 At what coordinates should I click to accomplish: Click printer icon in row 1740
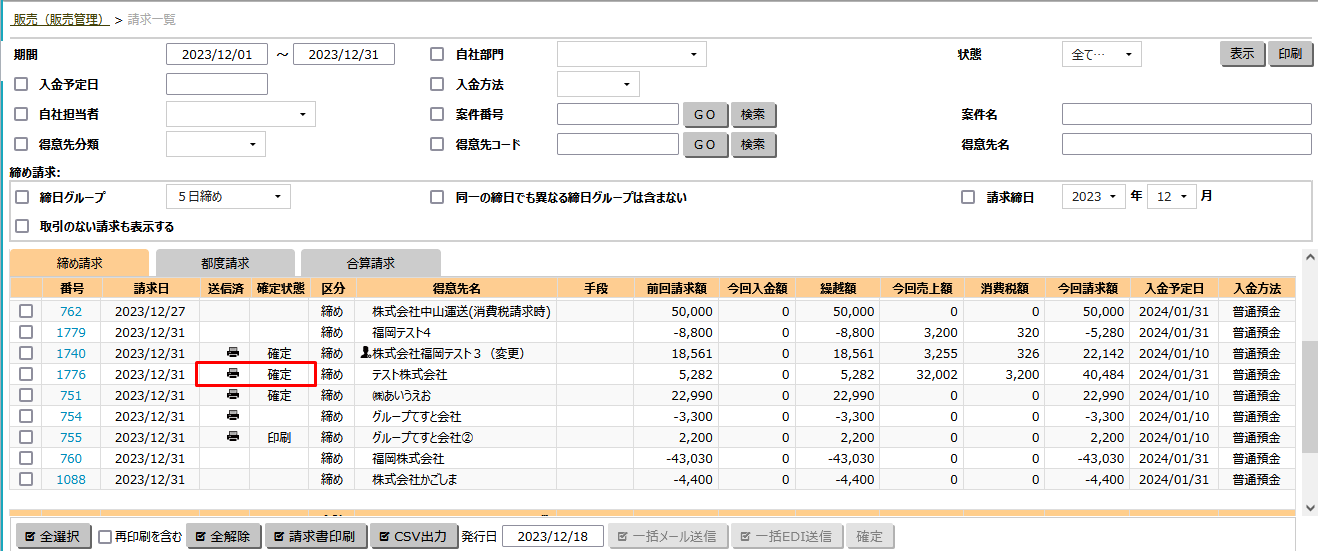click(233, 353)
